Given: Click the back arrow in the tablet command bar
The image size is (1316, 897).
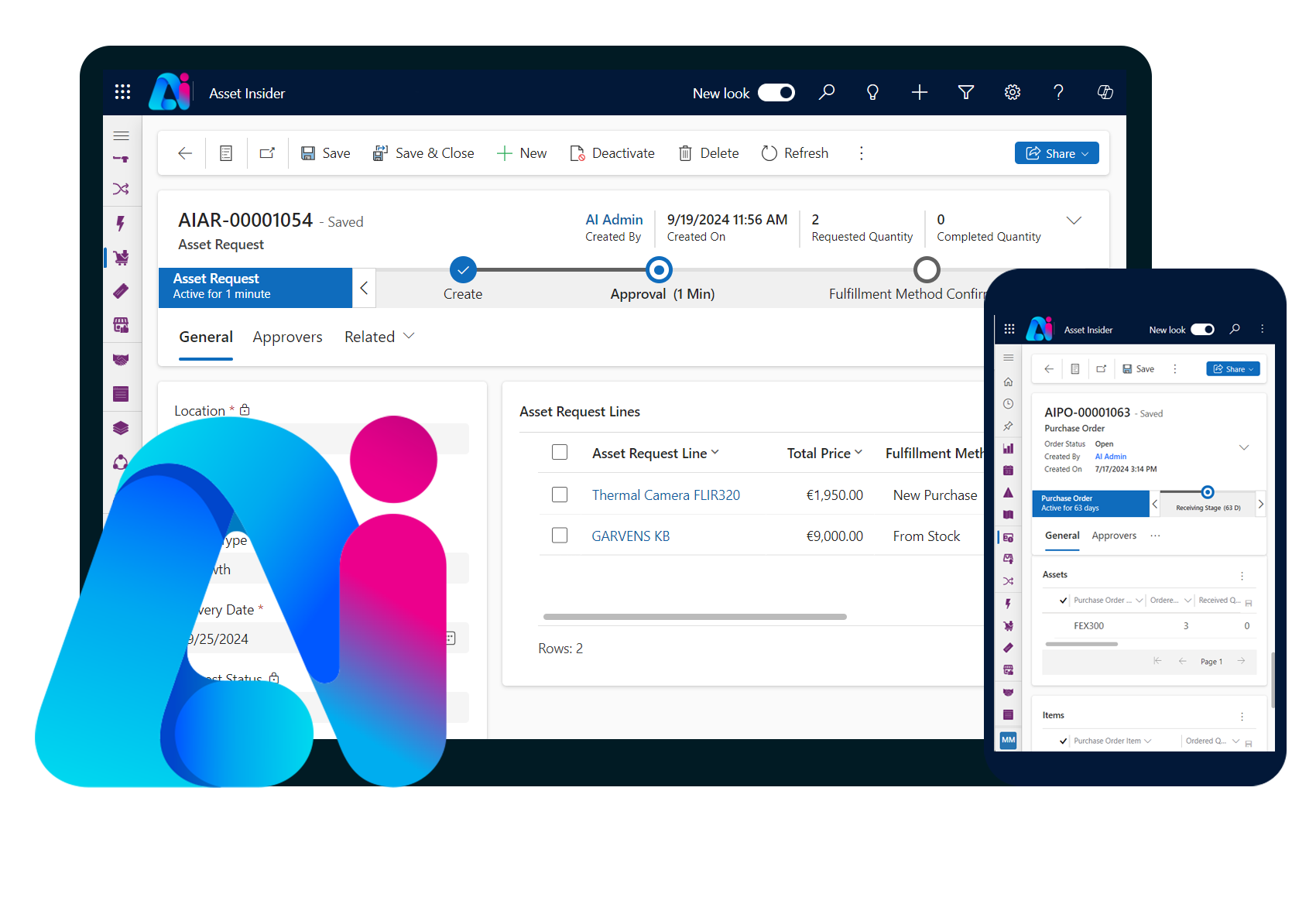Looking at the screenshot, I should (184, 153).
